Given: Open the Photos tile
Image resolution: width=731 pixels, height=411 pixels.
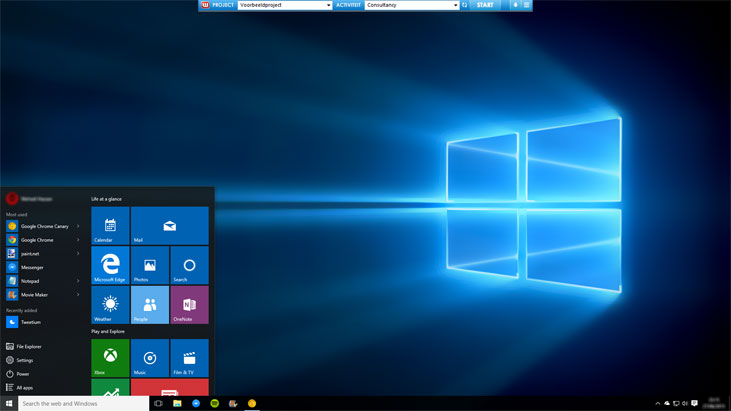Looking at the screenshot, I should coord(149,265).
